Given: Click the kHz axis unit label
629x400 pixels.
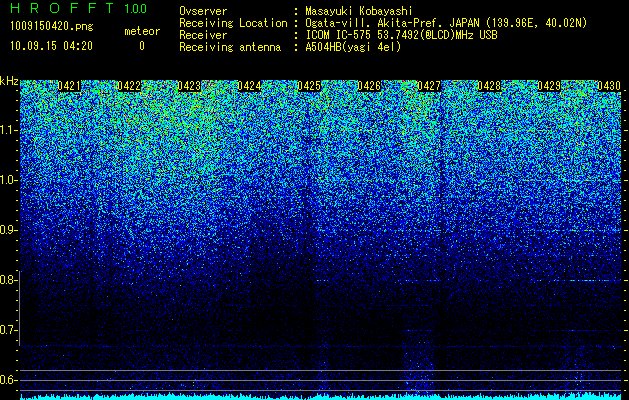Looking at the screenshot, I should click(9, 81).
